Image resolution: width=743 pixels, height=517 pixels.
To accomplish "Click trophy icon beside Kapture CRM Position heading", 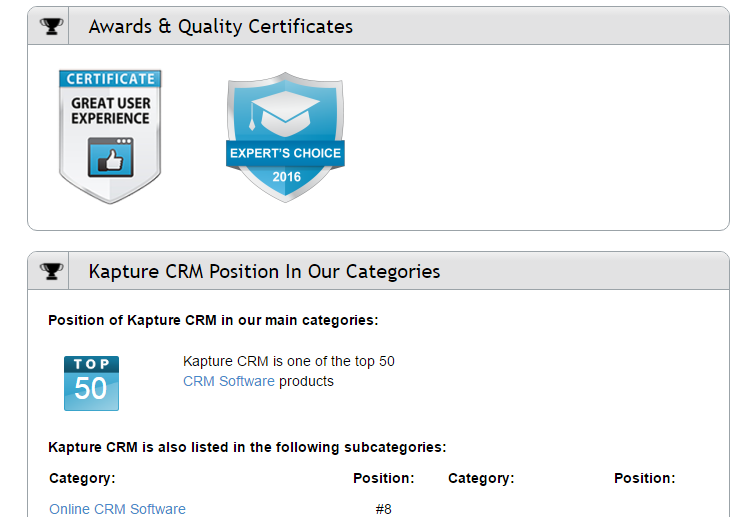I will coord(51,272).
